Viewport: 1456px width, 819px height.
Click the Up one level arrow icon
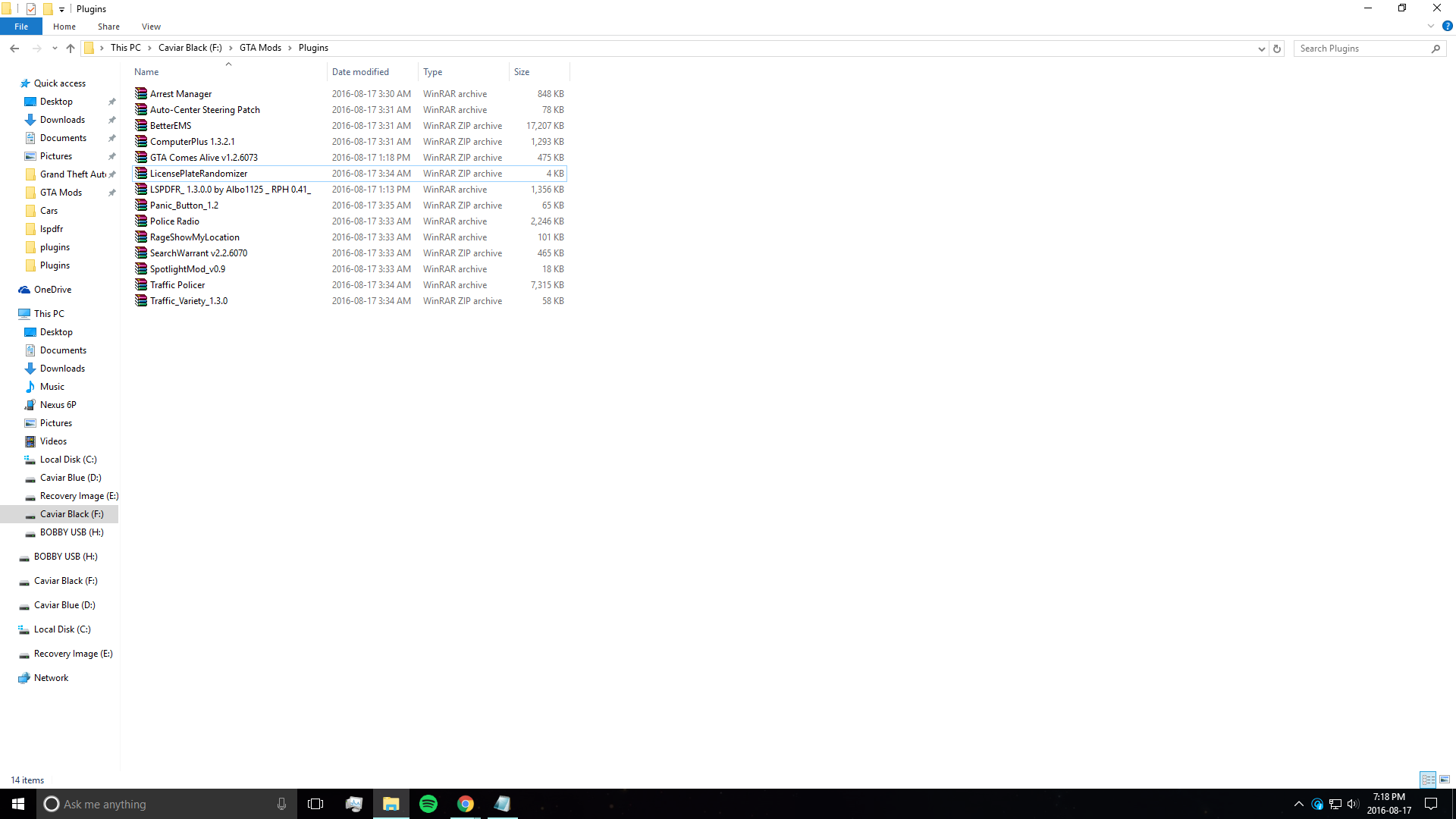point(71,49)
